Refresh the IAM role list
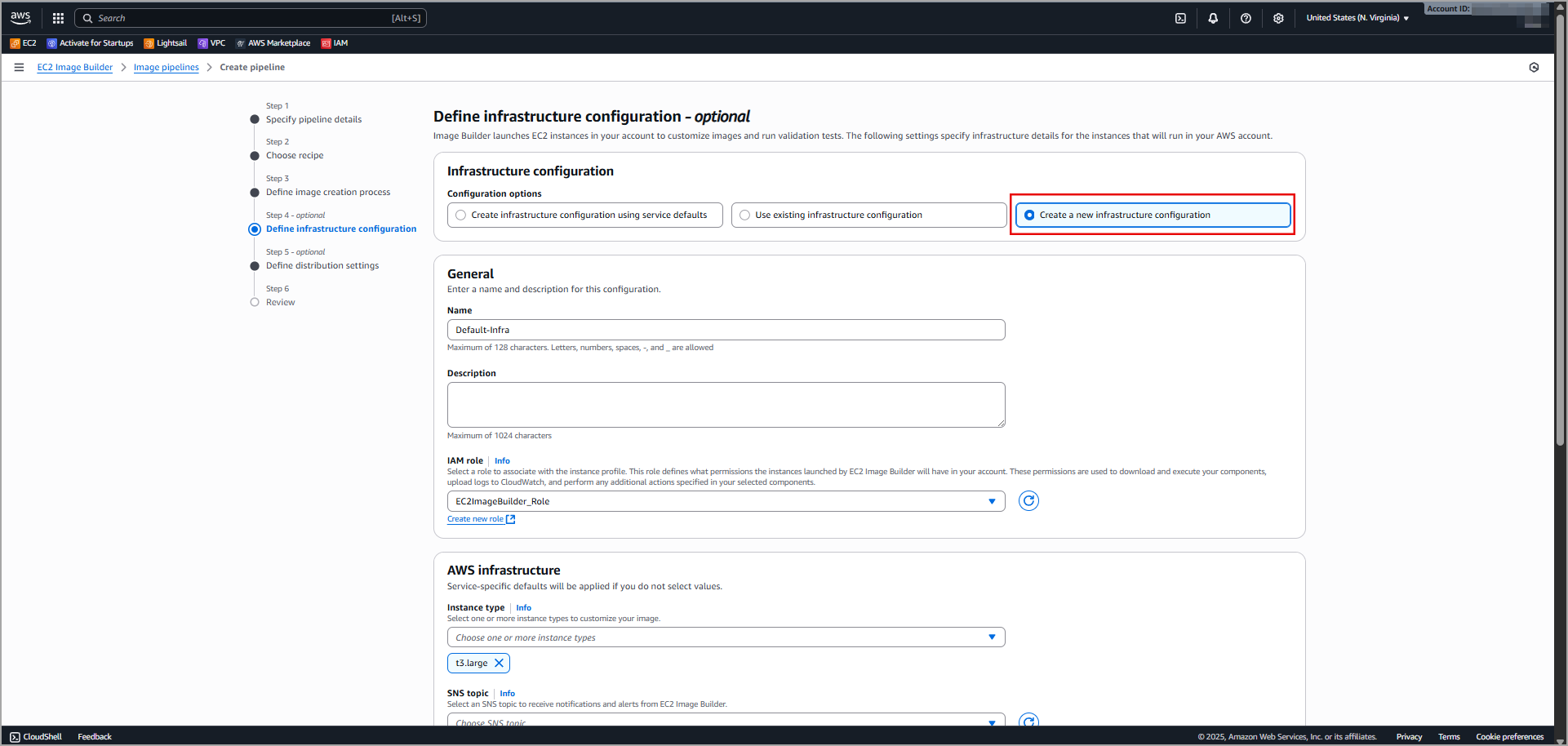Viewport: 1568px width, 746px height. point(1028,501)
